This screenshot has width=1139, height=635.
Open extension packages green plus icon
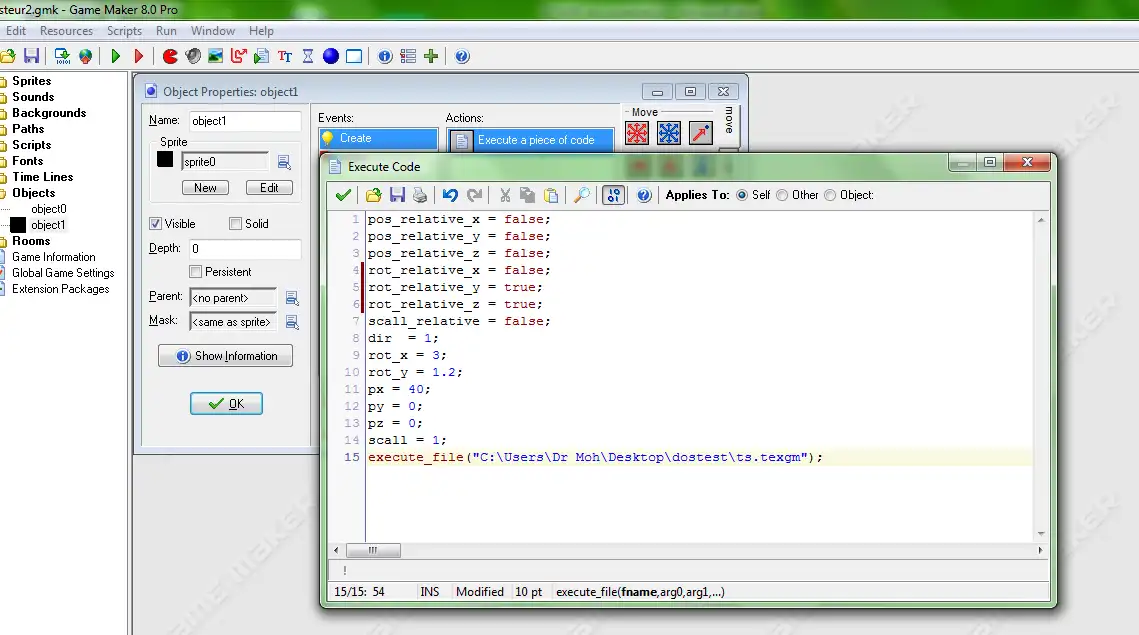tap(431, 56)
